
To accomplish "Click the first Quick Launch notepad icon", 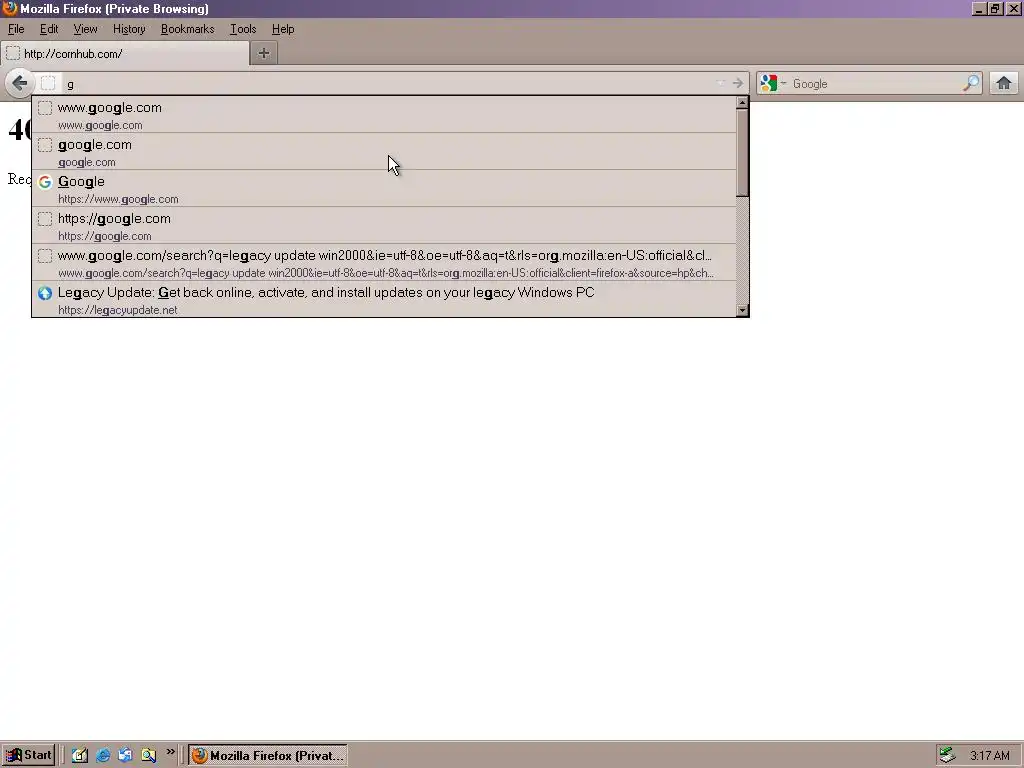I will coord(80,755).
